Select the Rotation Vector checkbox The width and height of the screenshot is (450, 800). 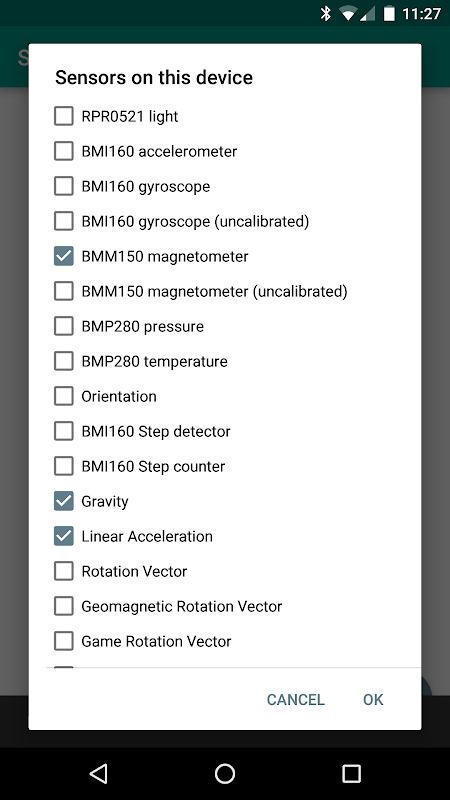click(x=64, y=571)
